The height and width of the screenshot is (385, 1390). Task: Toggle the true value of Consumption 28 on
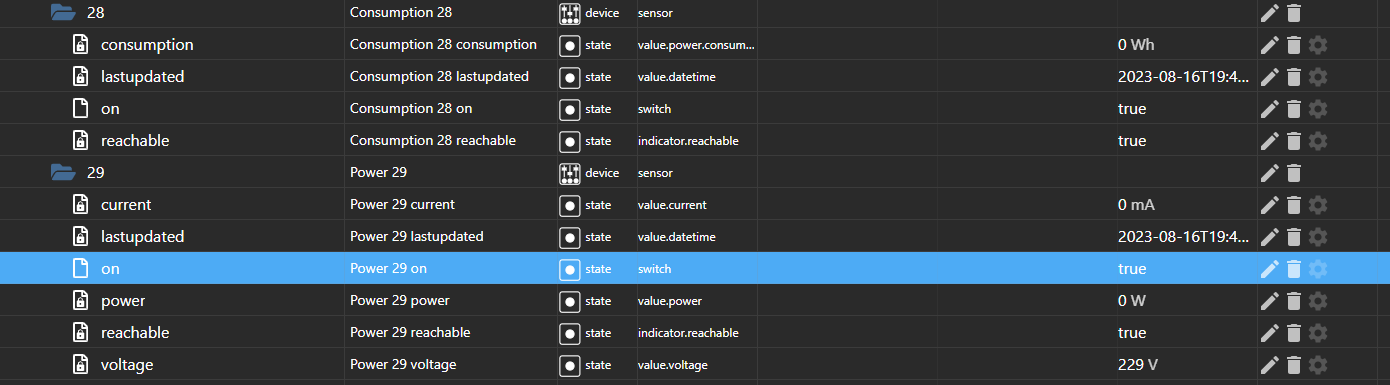coord(1132,109)
